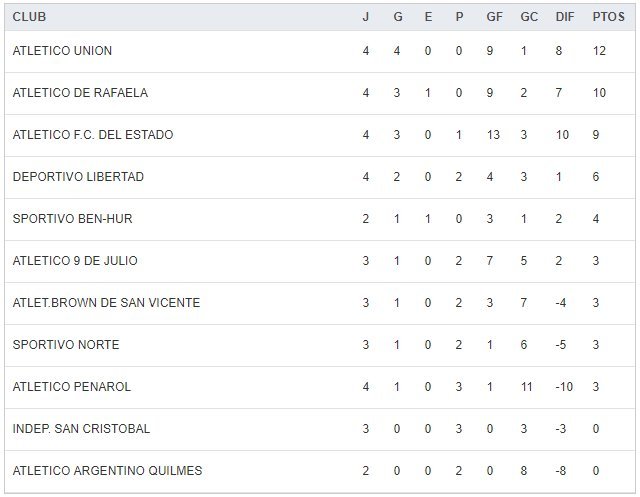The width and height of the screenshot is (640, 497).
Task: Open ATLET.BROWN DE SAN VICENTE entry
Action: (106, 303)
